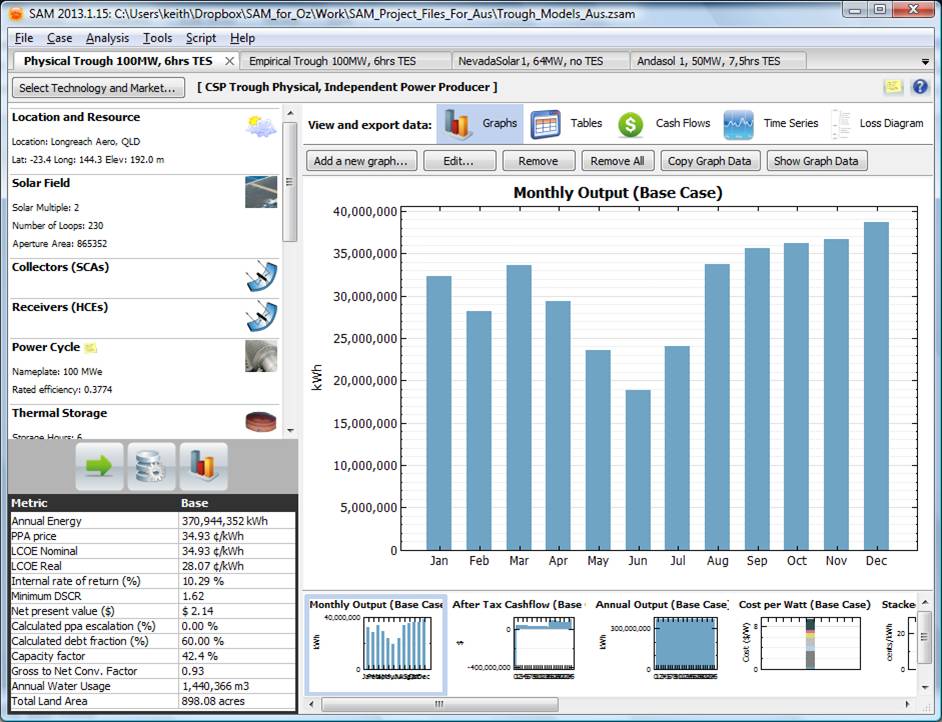Open the Receivers (HCEs) icon

[261, 315]
